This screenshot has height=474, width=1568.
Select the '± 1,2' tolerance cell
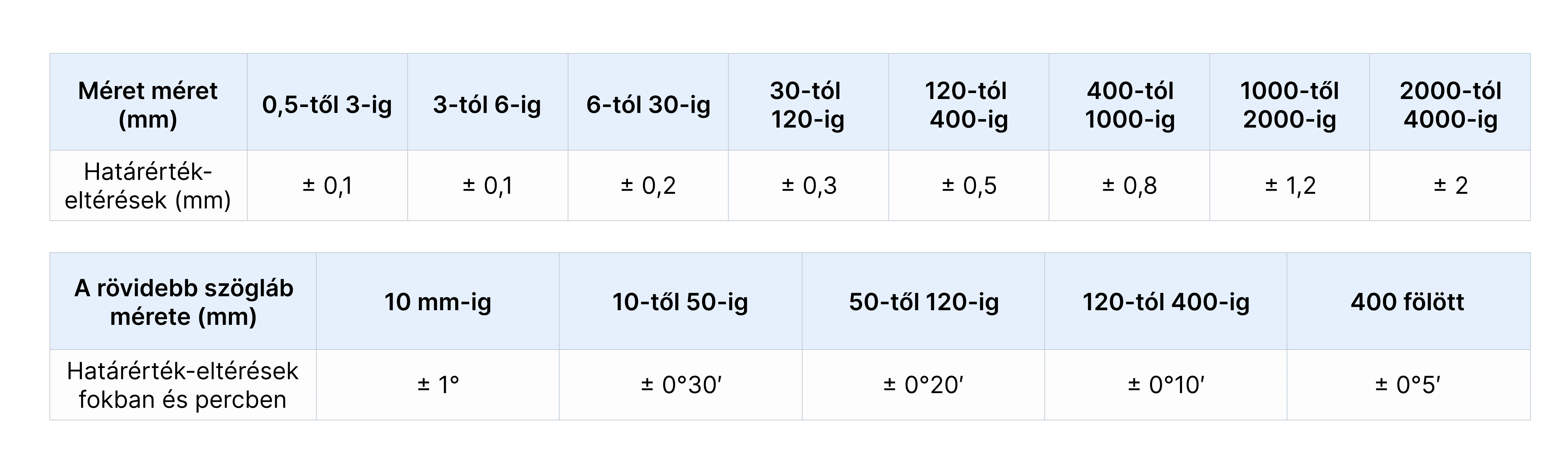(x=1290, y=185)
